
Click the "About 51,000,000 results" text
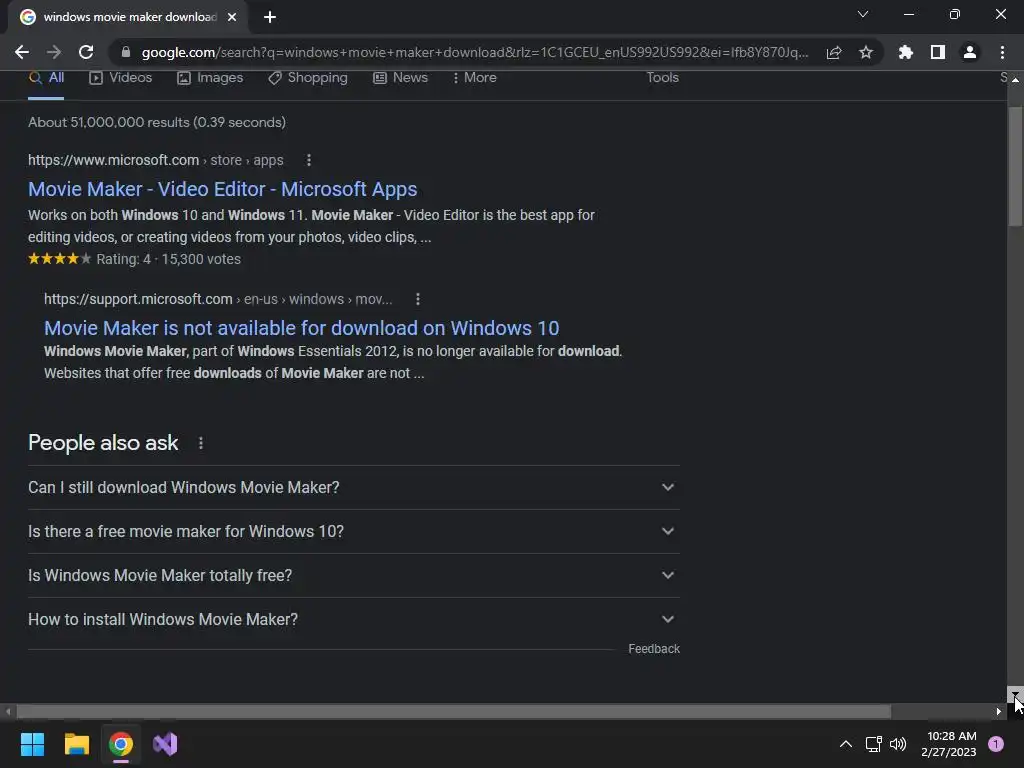[108, 122]
